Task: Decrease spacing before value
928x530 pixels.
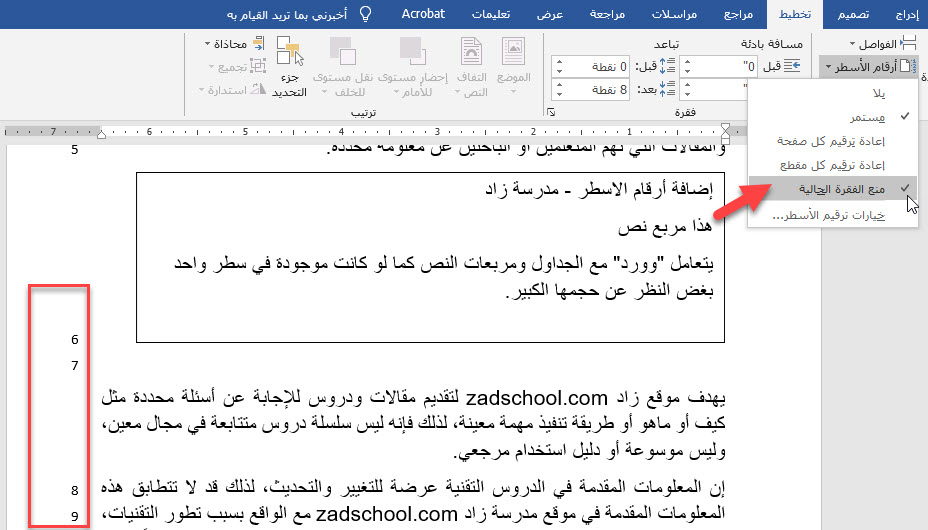Action: [x=560, y=72]
